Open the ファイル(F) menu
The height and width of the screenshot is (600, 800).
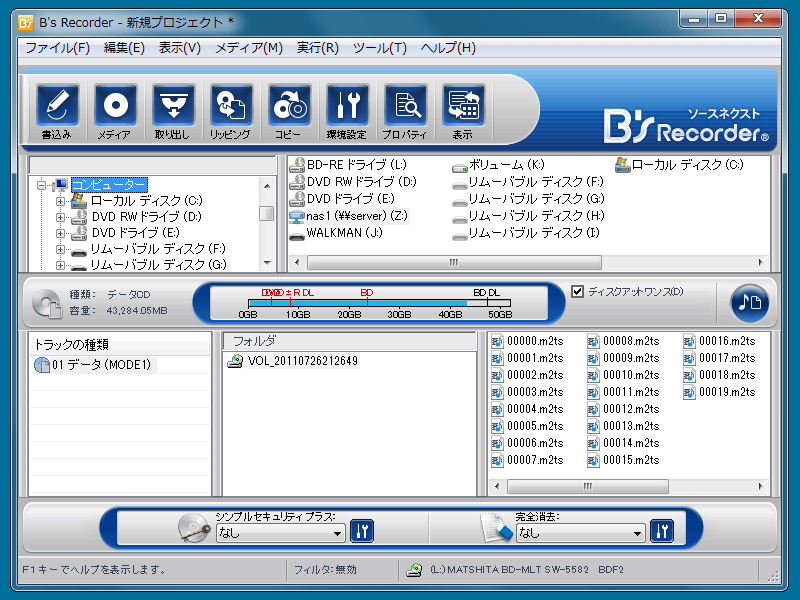coord(57,48)
